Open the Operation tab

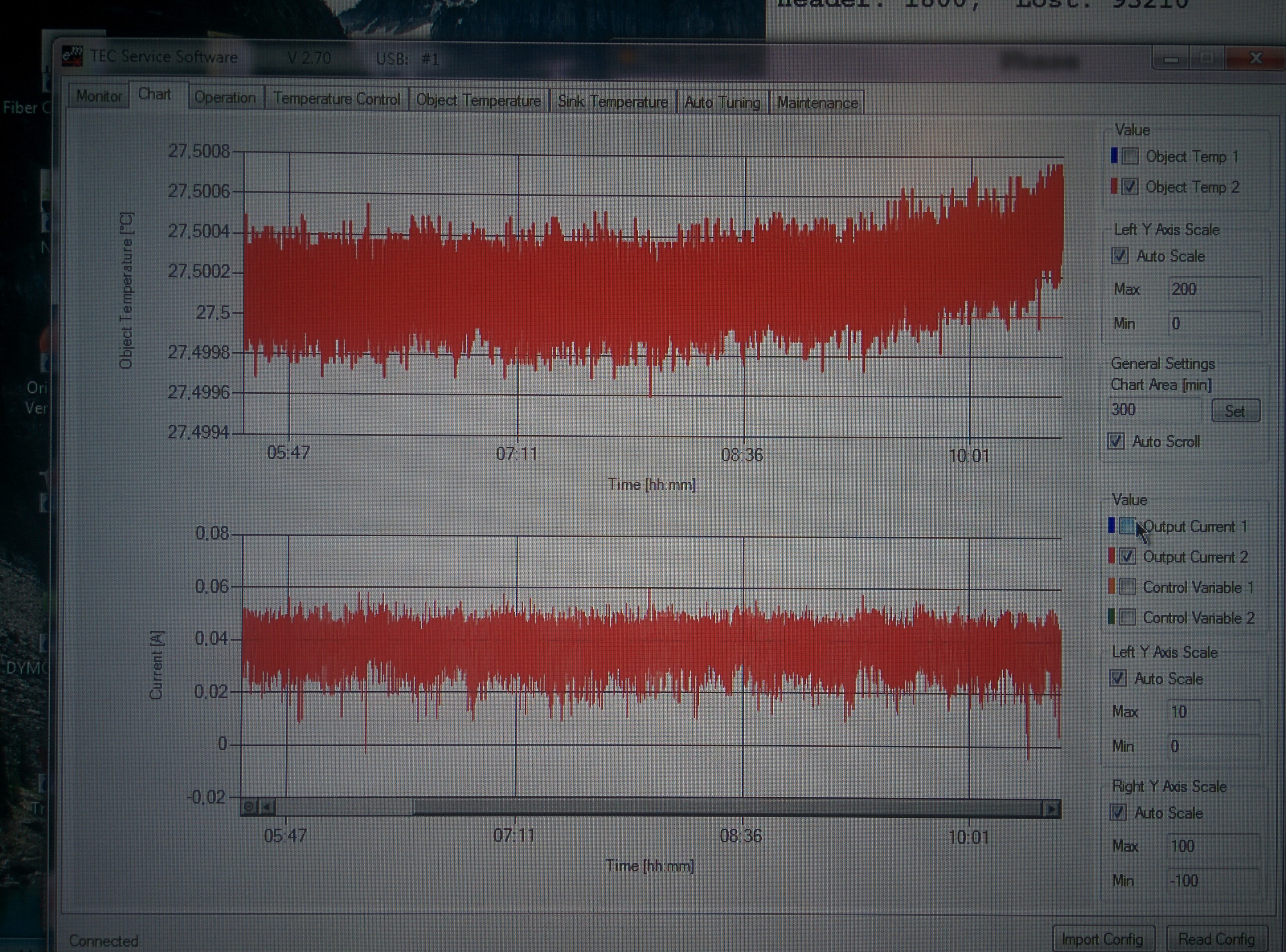[x=225, y=97]
